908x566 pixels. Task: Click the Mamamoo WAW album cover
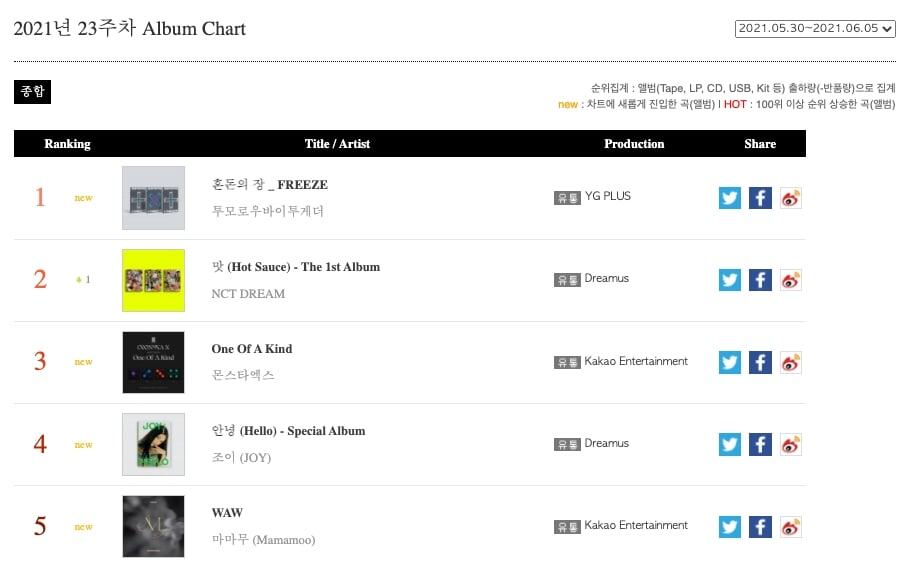[153, 526]
